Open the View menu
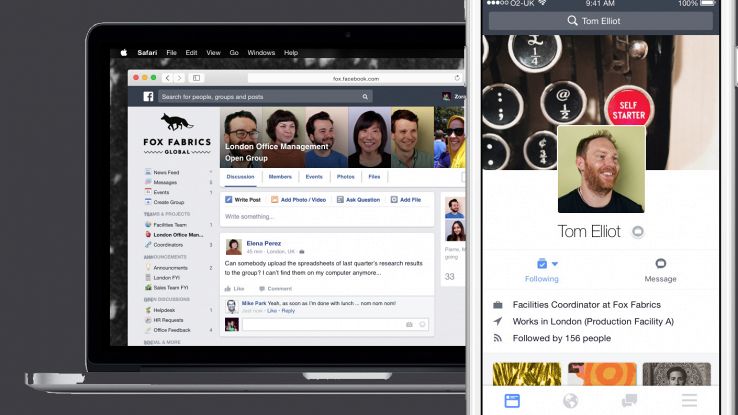738x415 pixels. [213, 53]
